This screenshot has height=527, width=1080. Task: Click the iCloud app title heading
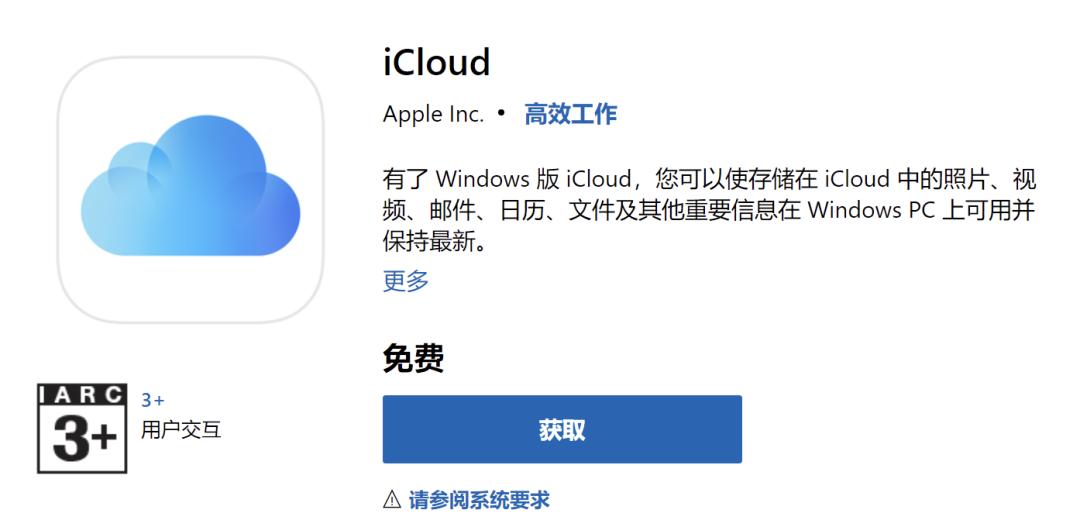point(436,62)
